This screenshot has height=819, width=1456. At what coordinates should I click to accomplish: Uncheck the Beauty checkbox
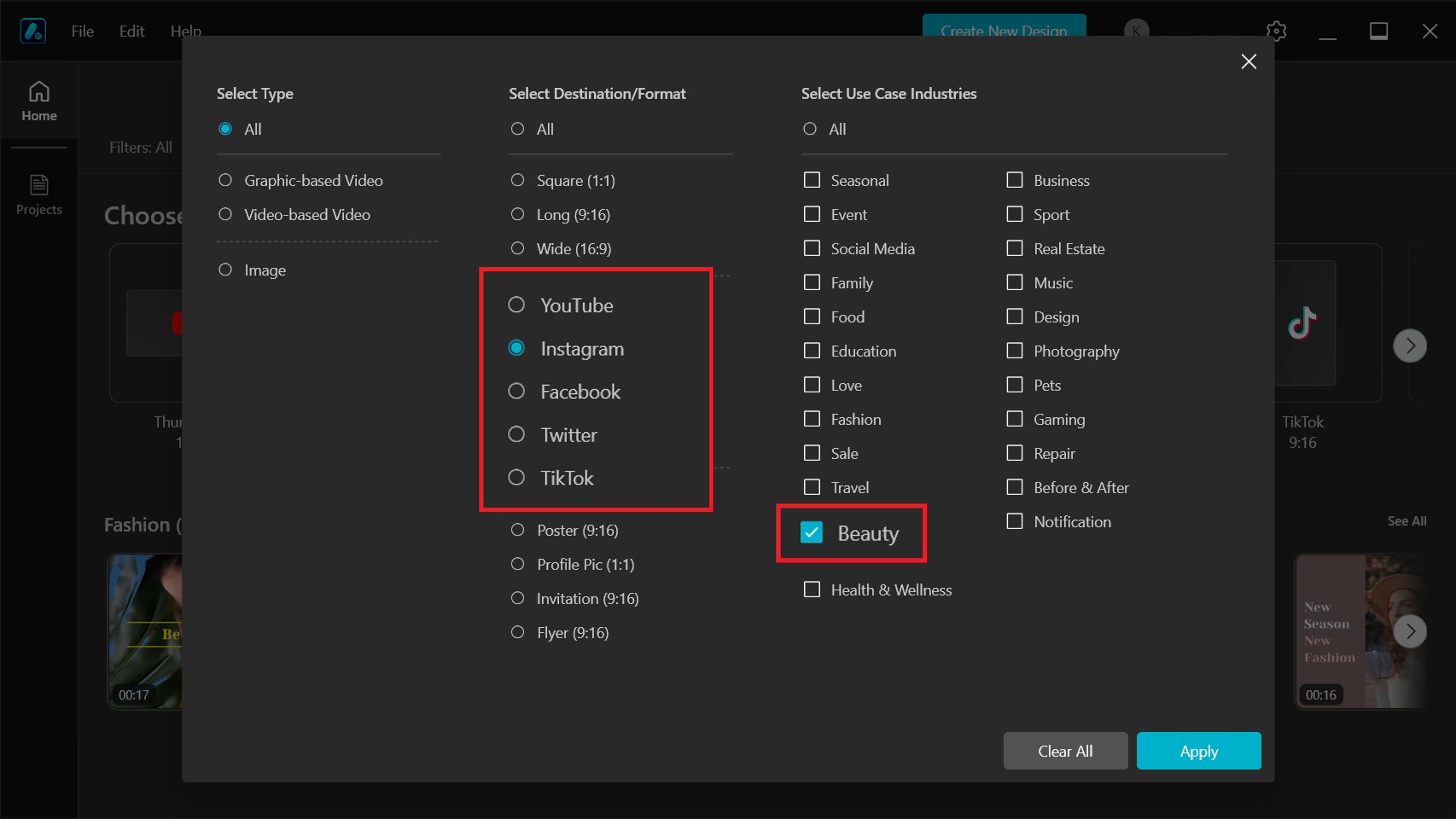pyautogui.click(x=812, y=533)
